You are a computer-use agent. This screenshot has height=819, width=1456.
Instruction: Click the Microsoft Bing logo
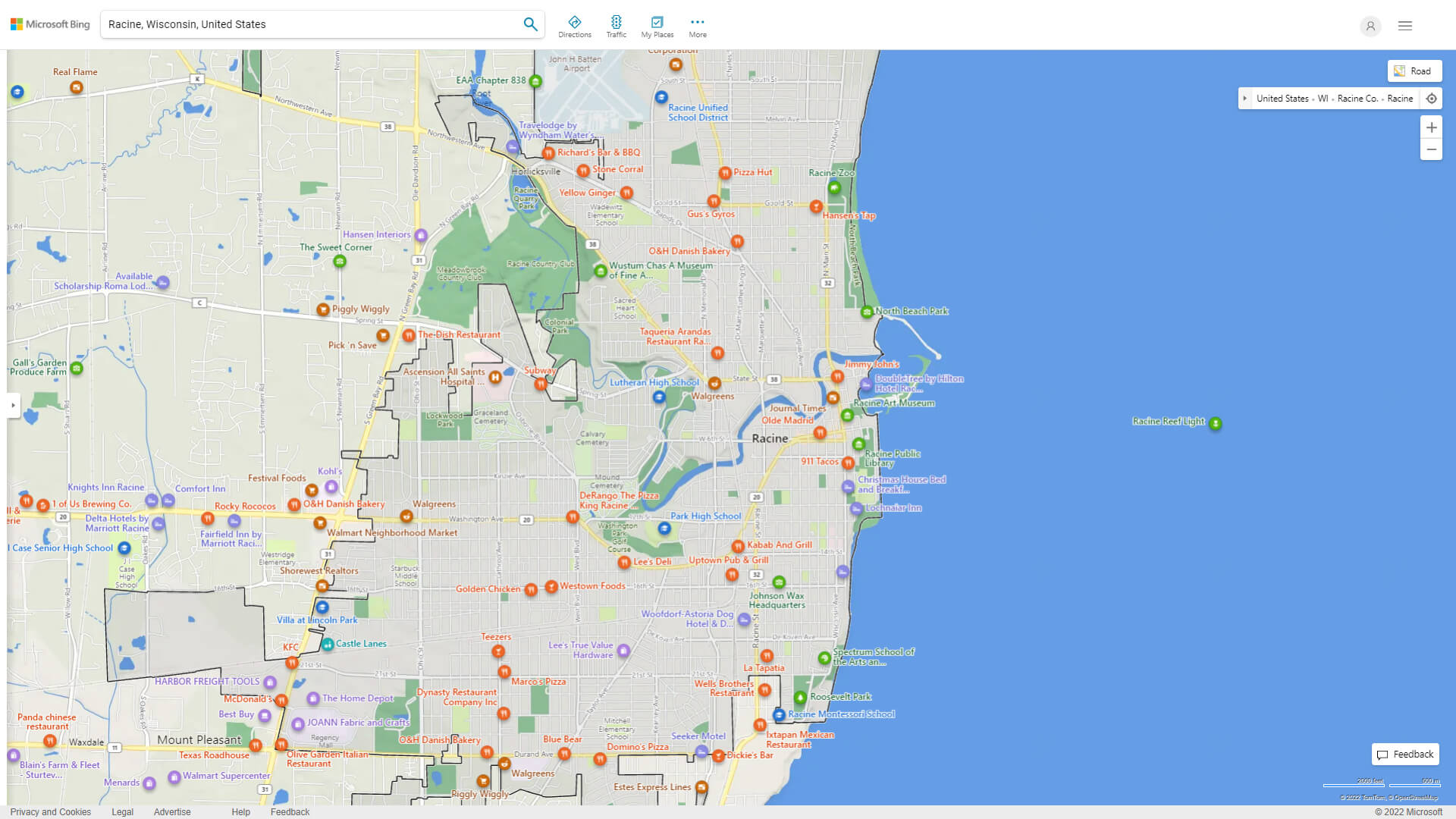click(x=49, y=24)
